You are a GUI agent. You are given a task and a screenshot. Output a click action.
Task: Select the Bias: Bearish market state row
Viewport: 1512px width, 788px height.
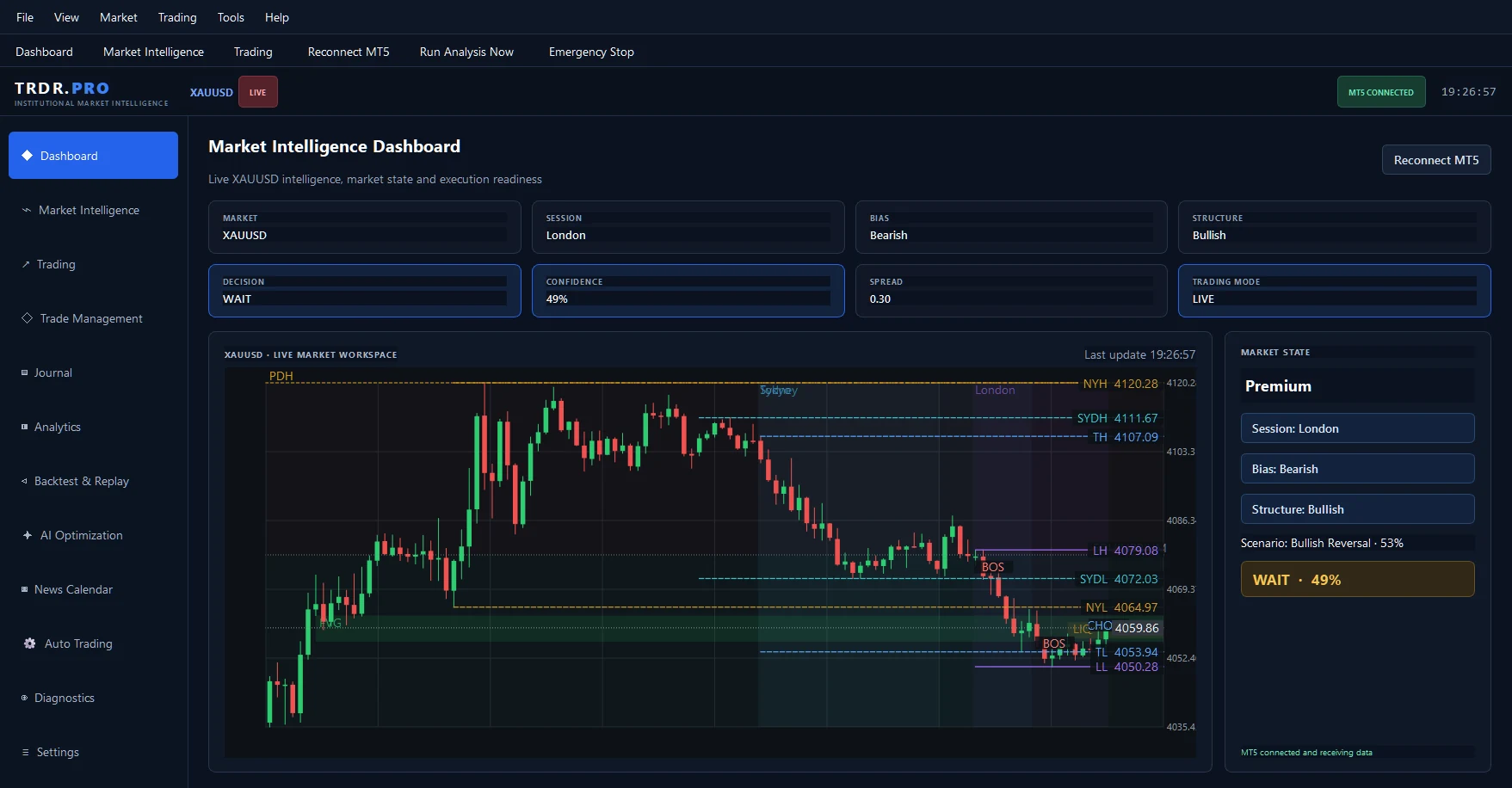pyautogui.click(x=1357, y=469)
